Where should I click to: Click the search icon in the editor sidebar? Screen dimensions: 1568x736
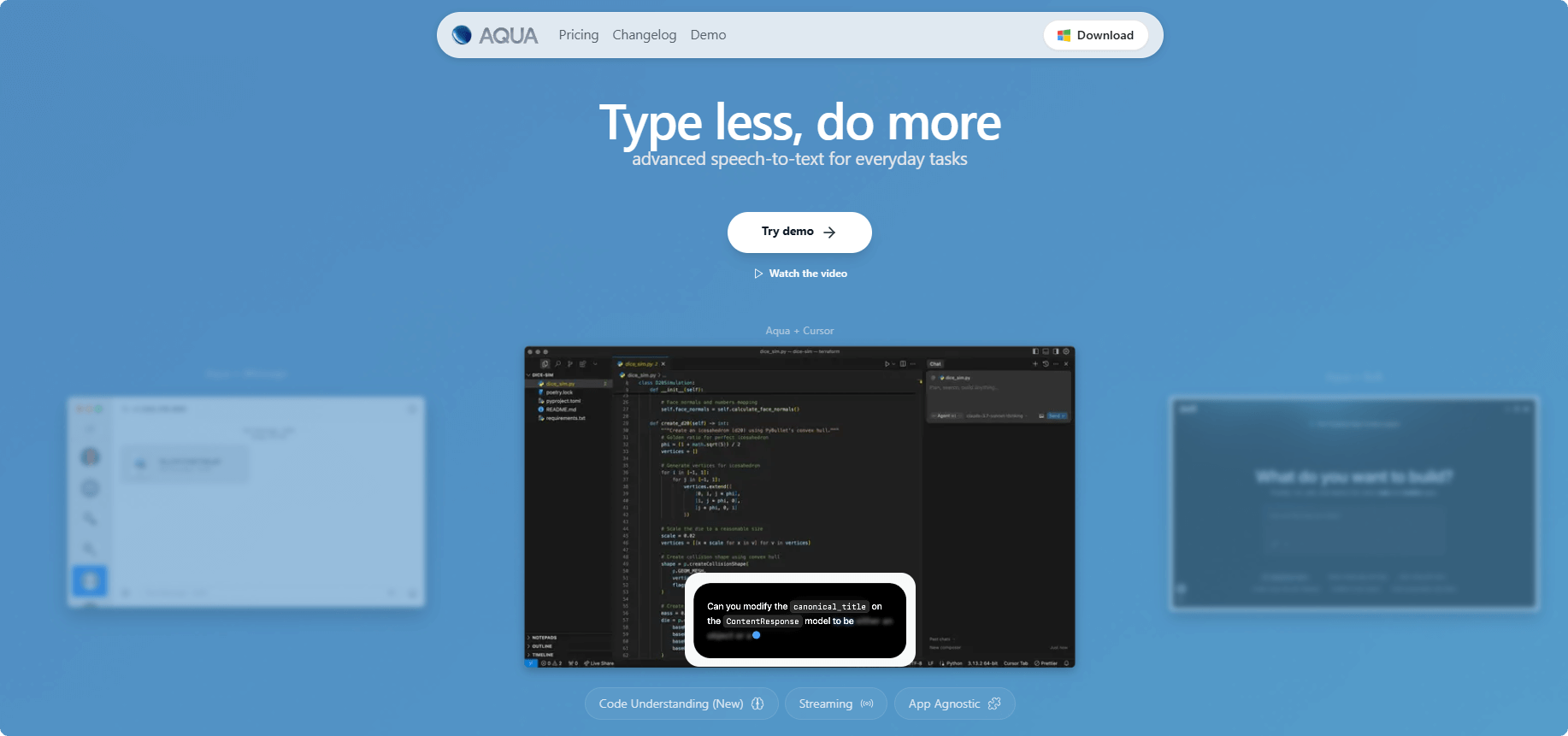[557, 364]
